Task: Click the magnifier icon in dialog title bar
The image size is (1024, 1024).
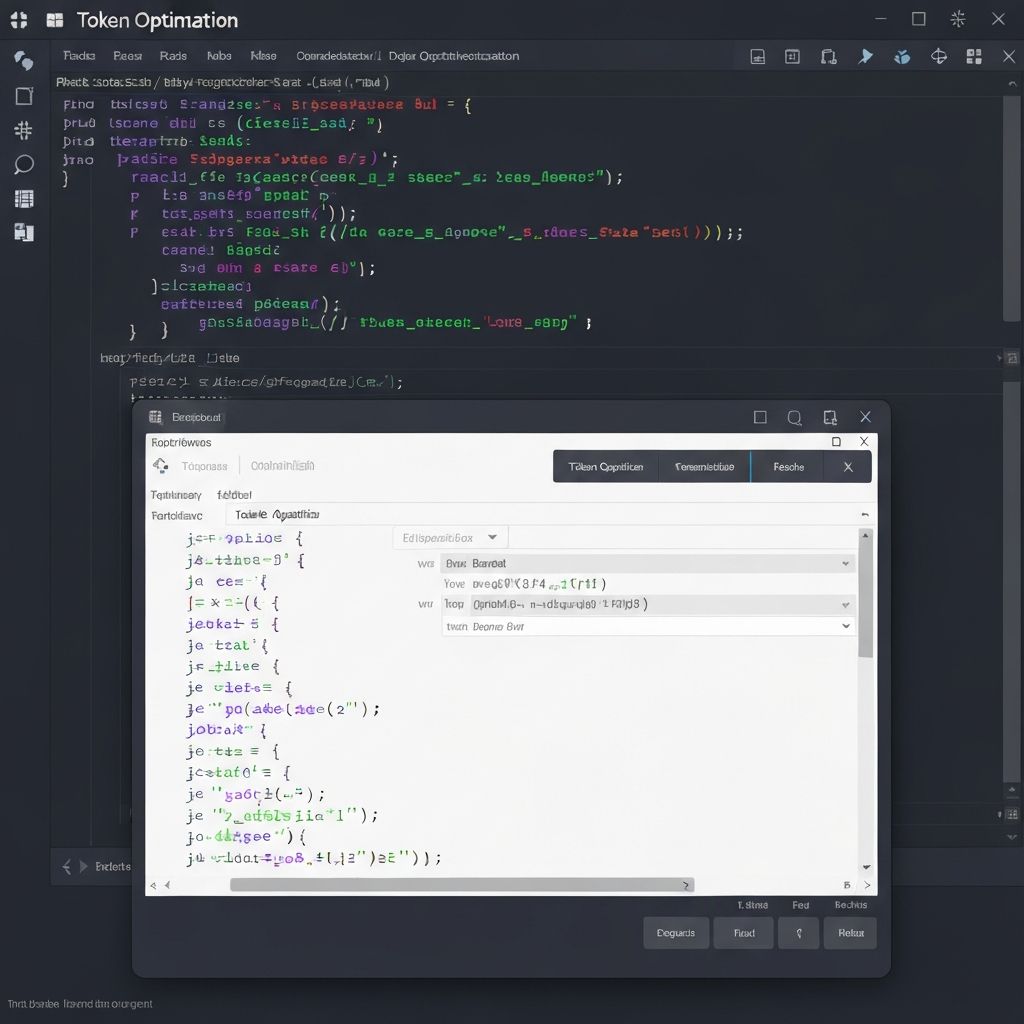Action: [x=794, y=417]
